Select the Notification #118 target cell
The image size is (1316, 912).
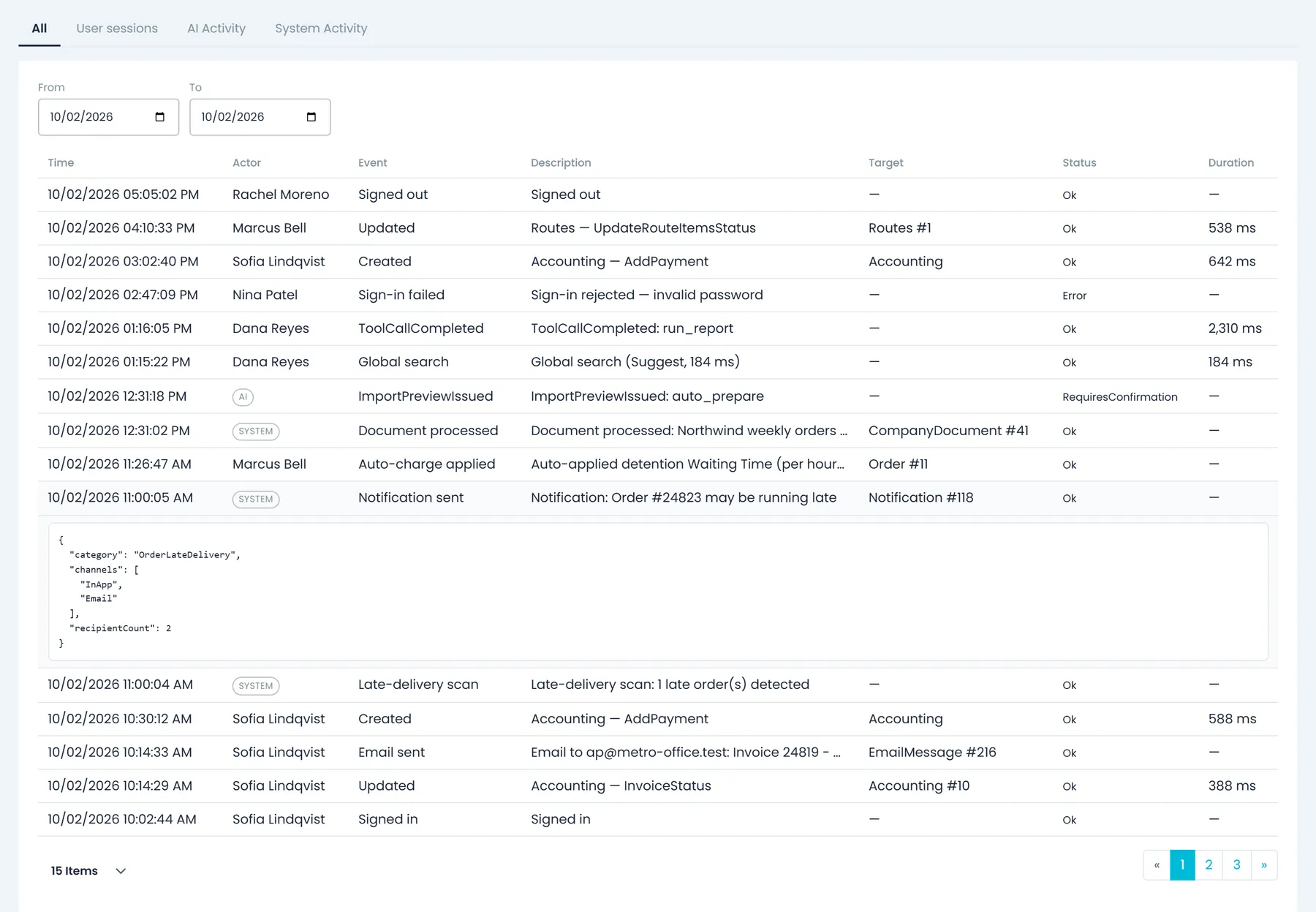pyautogui.click(x=920, y=498)
